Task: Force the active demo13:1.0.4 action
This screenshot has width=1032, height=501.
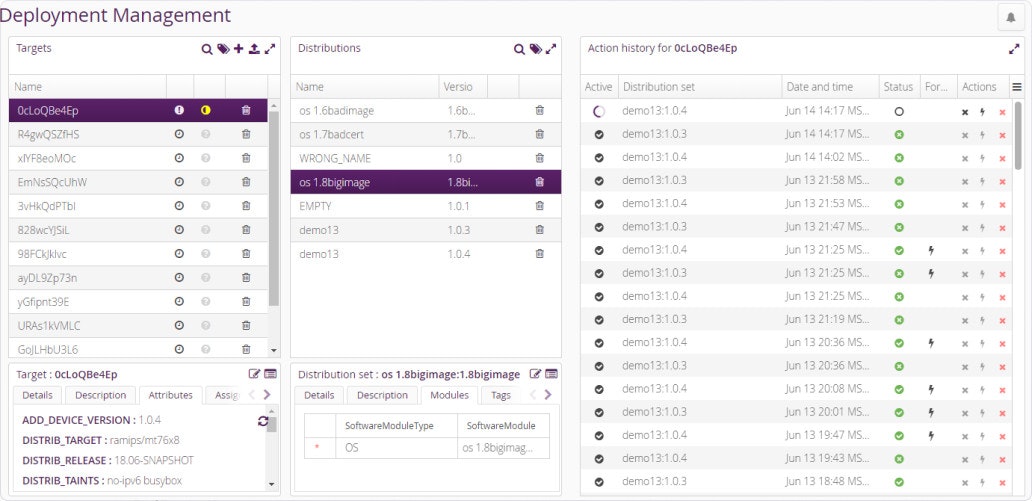Action: 983,112
